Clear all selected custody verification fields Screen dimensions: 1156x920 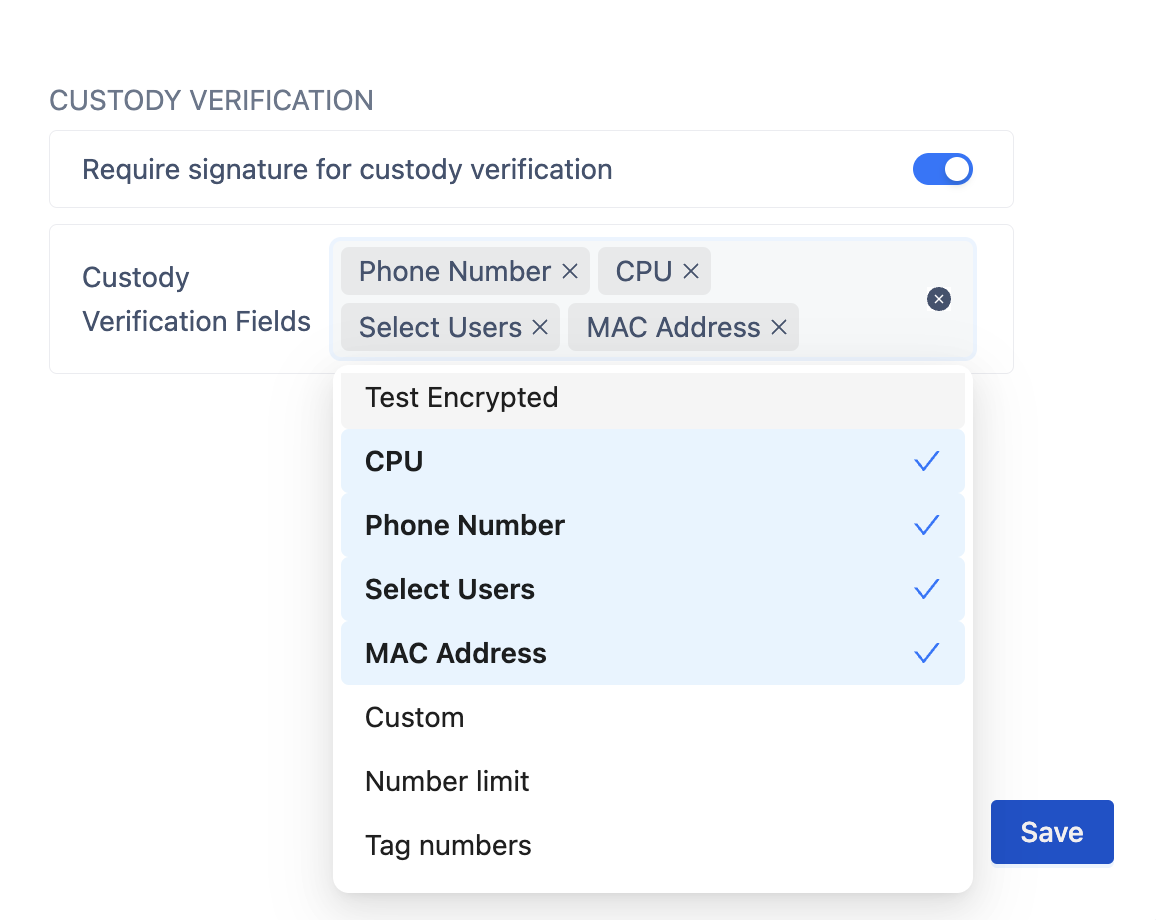938,299
